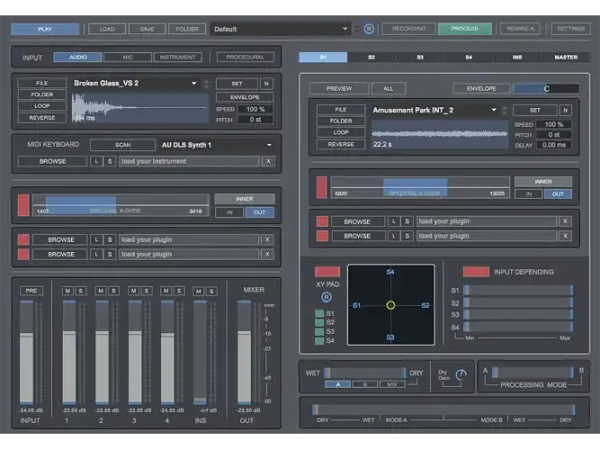Viewport: 600px width, 450px height.
Task: Mute mixer channel 3 with M
Action: click(x=133, y=291)
